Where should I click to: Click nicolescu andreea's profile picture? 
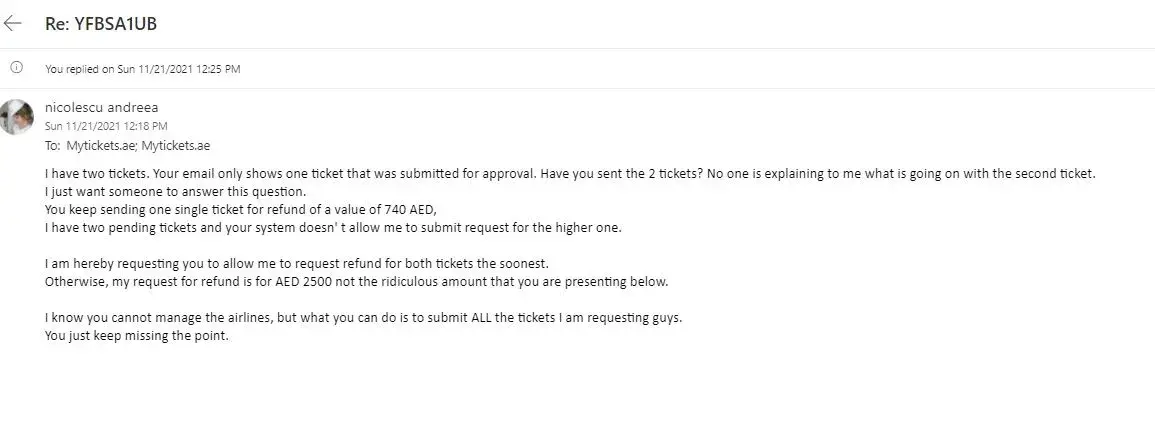coord(17,116)
